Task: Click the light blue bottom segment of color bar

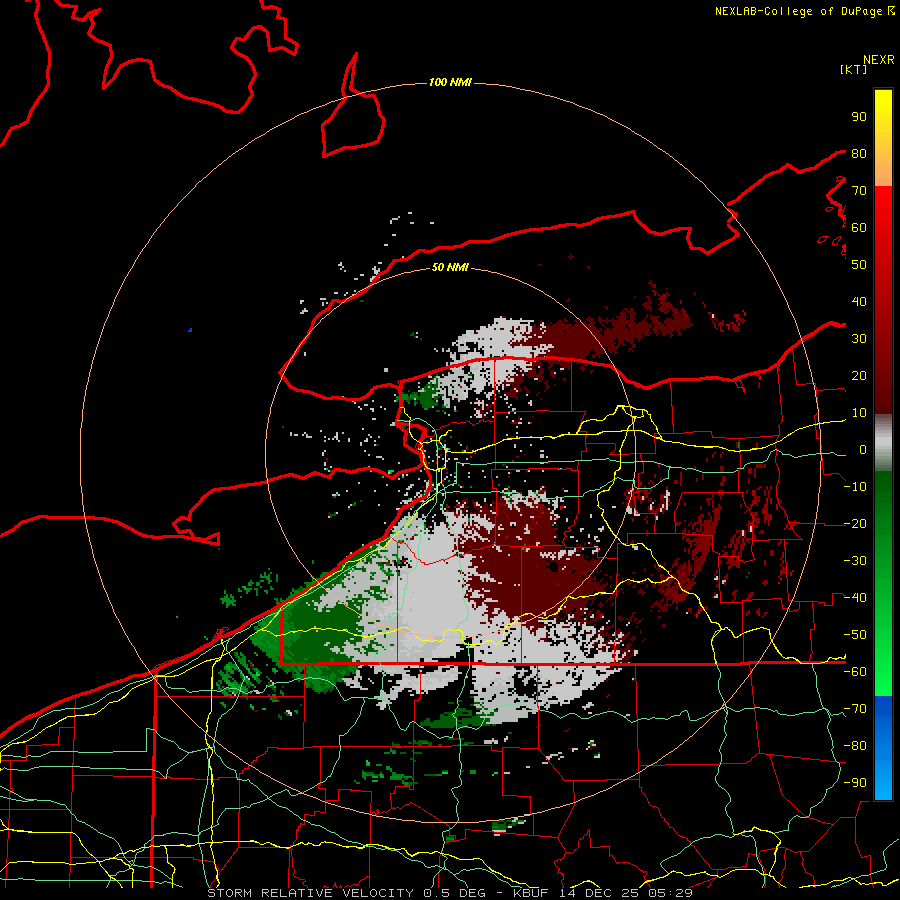Action: click(x=883, y=779)
